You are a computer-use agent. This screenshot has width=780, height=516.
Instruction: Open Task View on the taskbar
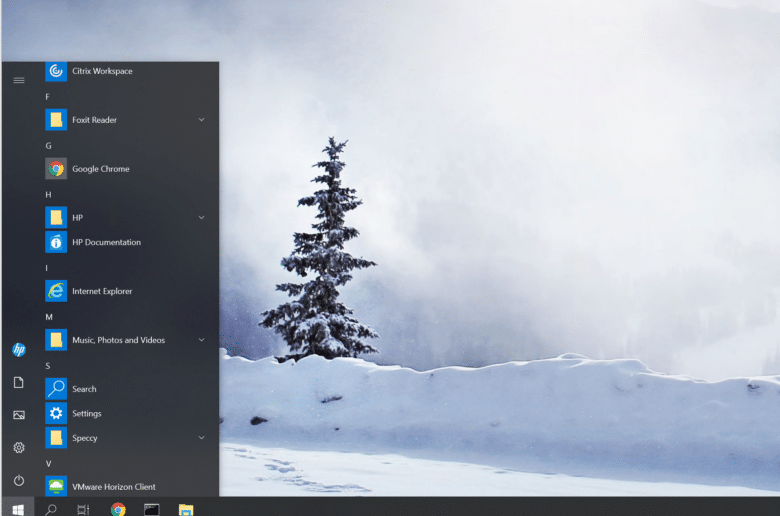(84, 509)
